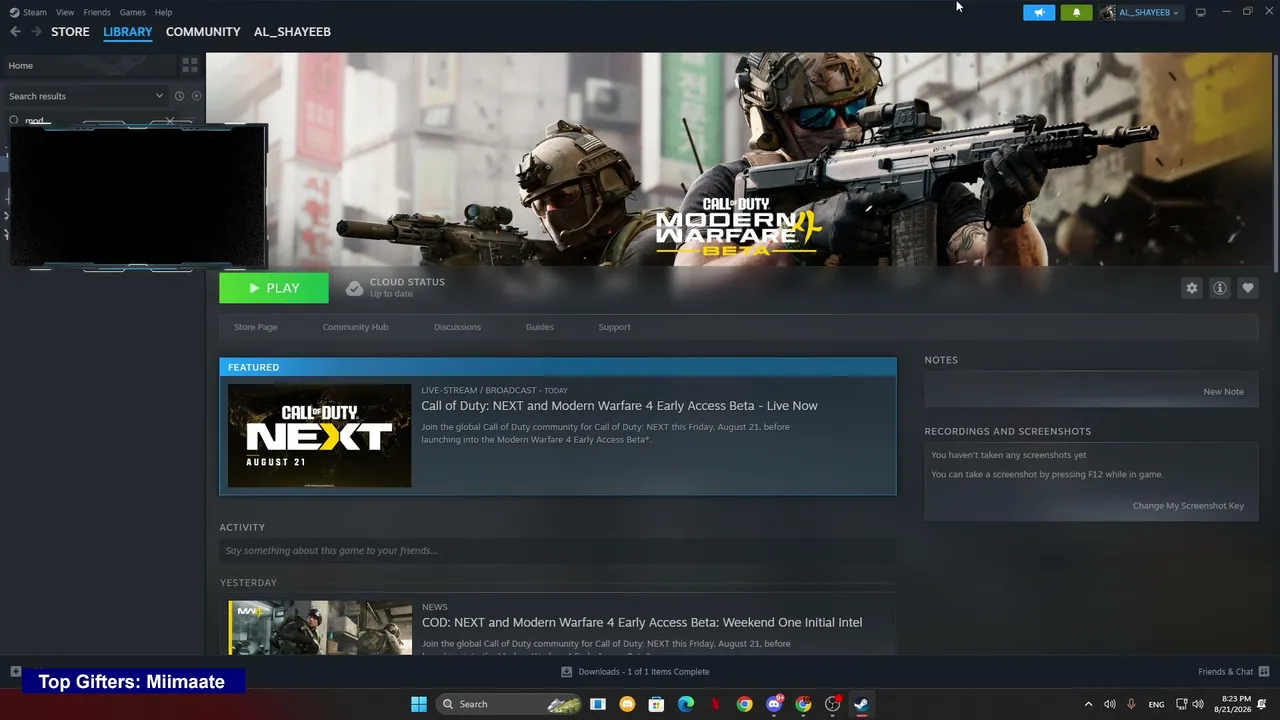This screenshot has width=1280, height=720.
Task: Open Discord from the taskbar
Action: (774, 704)
